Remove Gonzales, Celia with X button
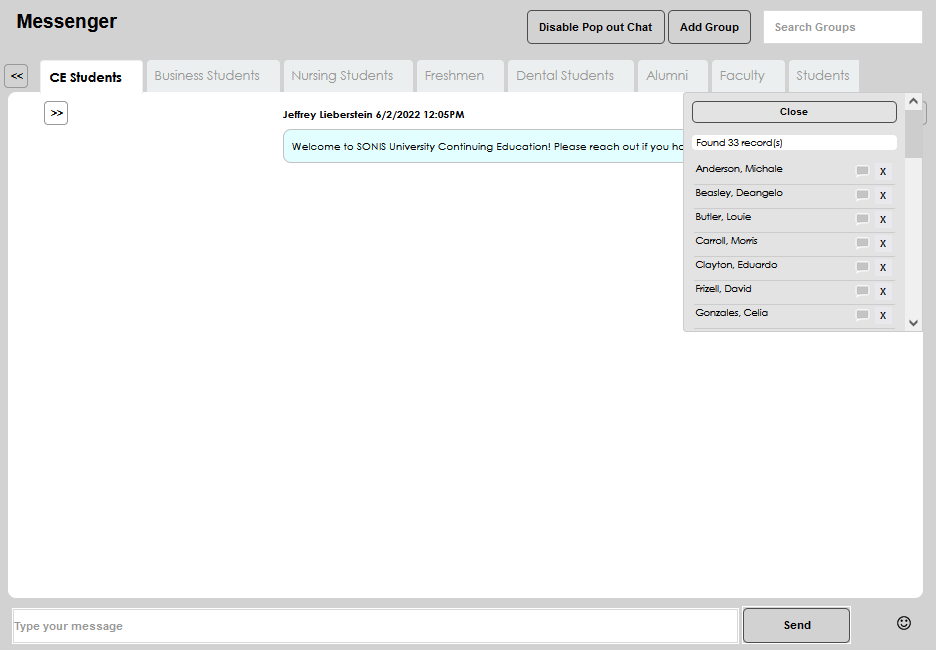936x650 pixels. pyautogui.click(x=883, y=315)
